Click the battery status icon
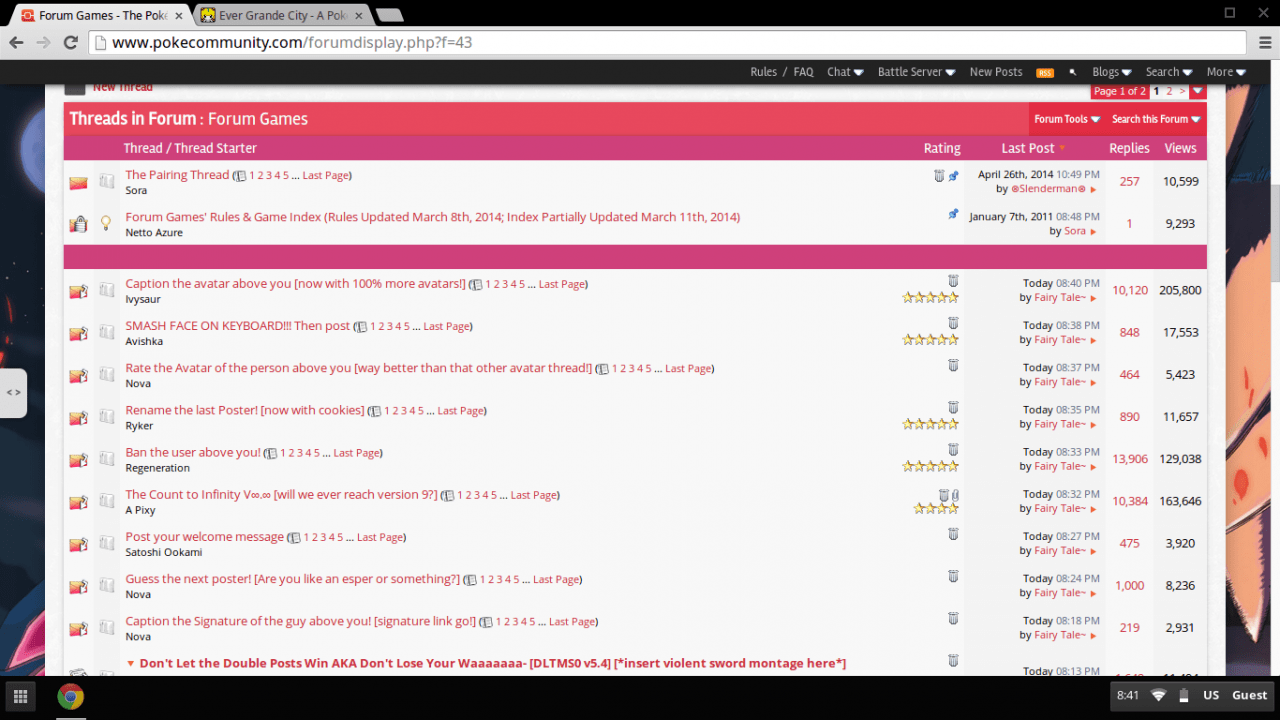Screen dimensions: 1280x720 (x=1184, y=695)
